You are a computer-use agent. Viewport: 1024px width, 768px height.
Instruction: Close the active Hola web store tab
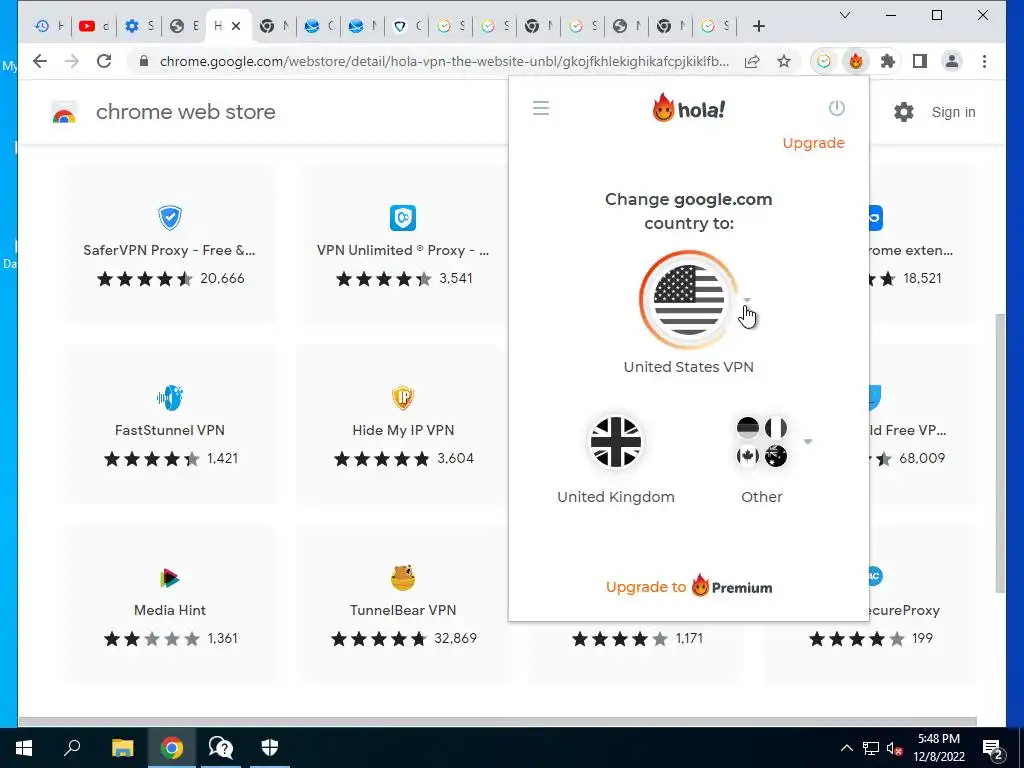(236, 26)
